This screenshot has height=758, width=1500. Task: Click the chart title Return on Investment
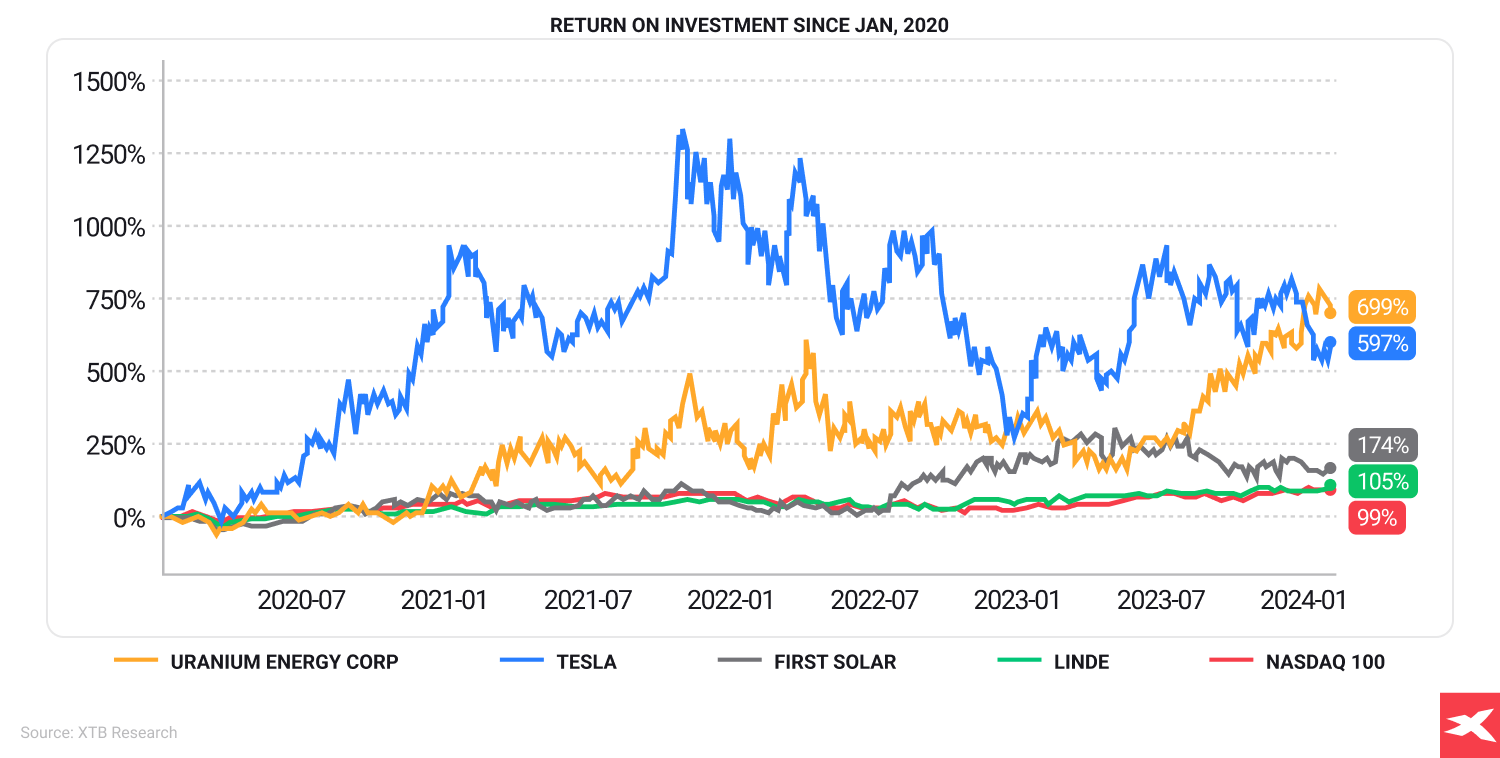pos(749,26)
